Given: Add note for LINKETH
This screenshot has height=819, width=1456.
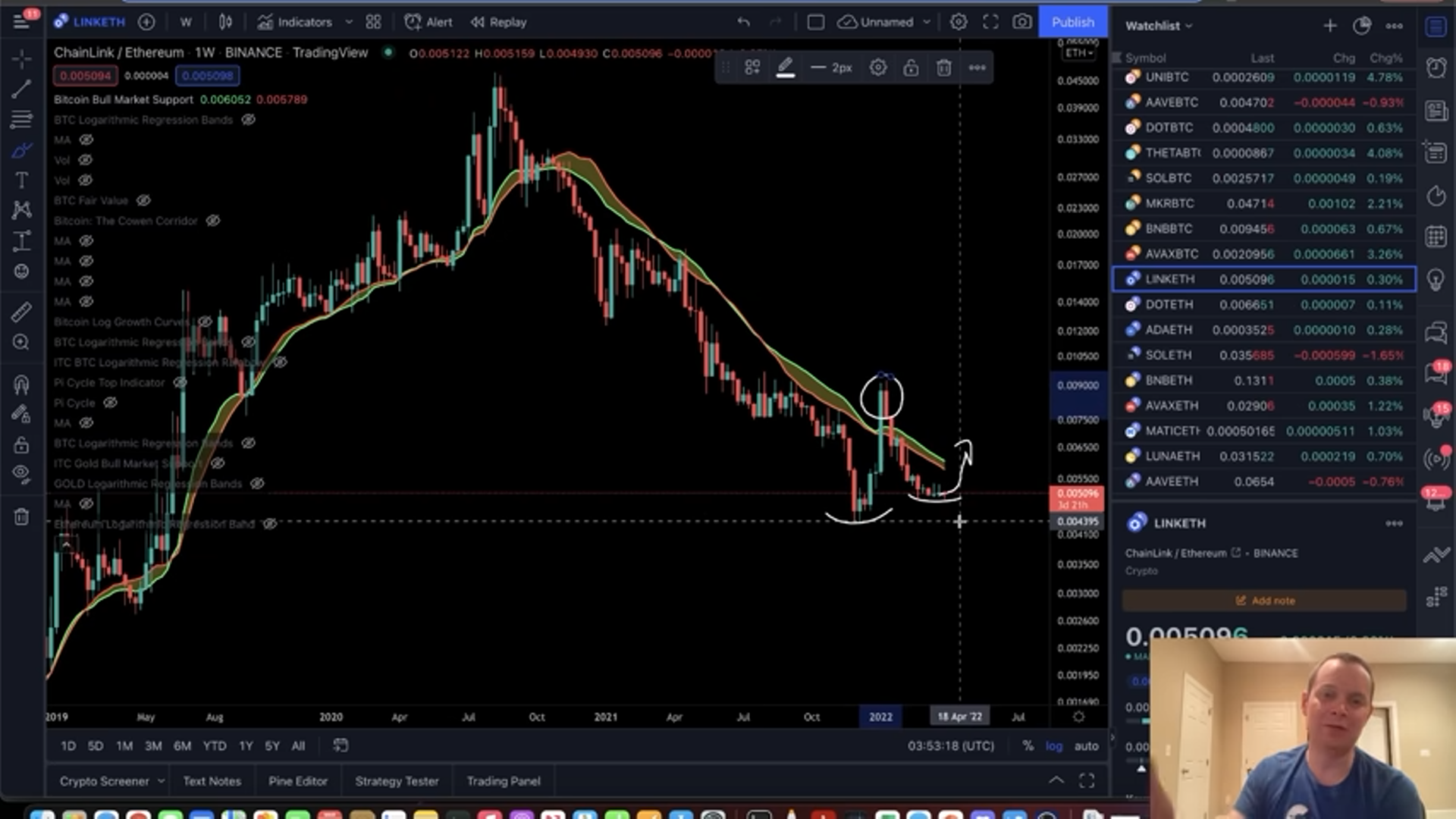Looking at the screenshot, I should 1265,601.
